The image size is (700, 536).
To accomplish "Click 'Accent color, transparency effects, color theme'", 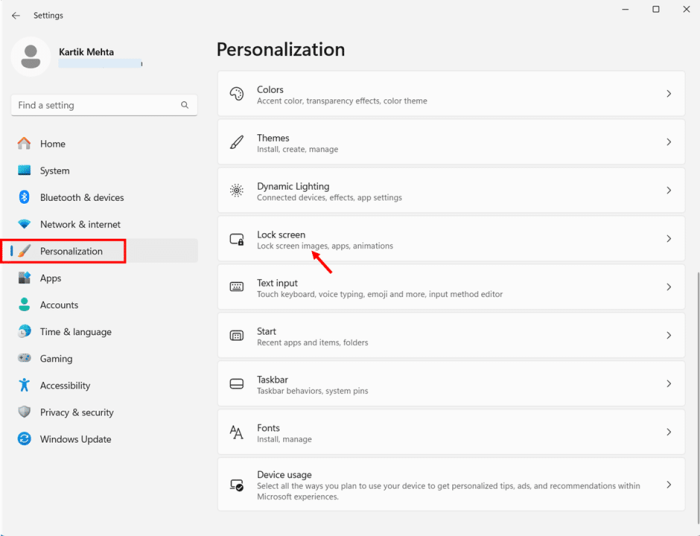I will pos(342,101).
